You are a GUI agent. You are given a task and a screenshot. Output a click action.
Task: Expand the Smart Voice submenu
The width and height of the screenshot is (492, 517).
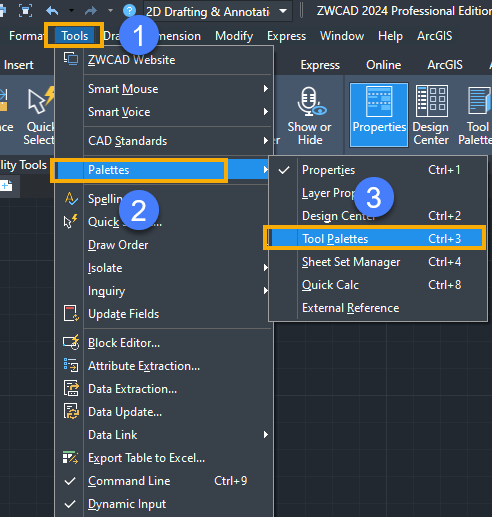pyautogui.click(x=164, y=112)
